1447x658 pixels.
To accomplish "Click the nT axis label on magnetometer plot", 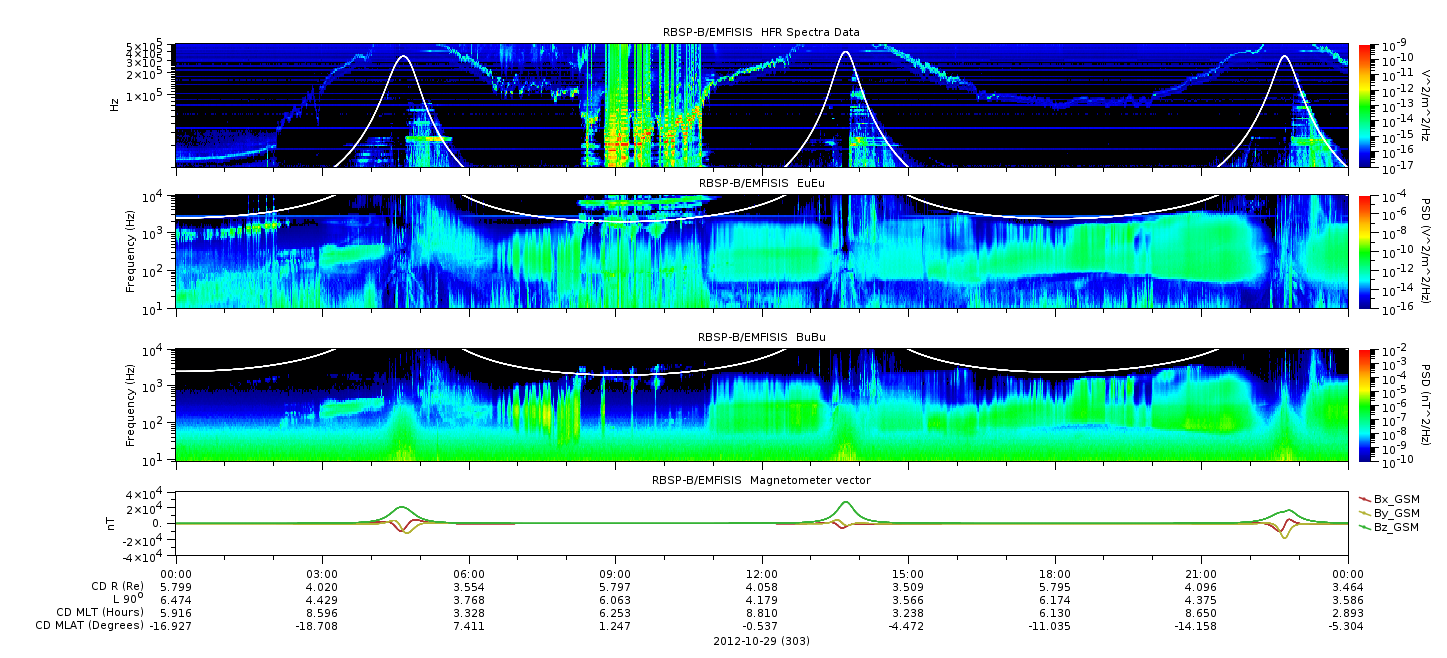I will click(114, 523).
